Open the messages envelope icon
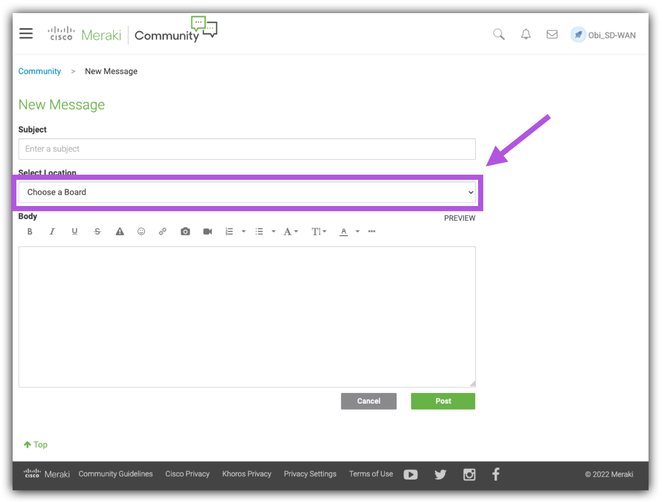The height and width of the screenshot is (502, 664). pos(552,35)
